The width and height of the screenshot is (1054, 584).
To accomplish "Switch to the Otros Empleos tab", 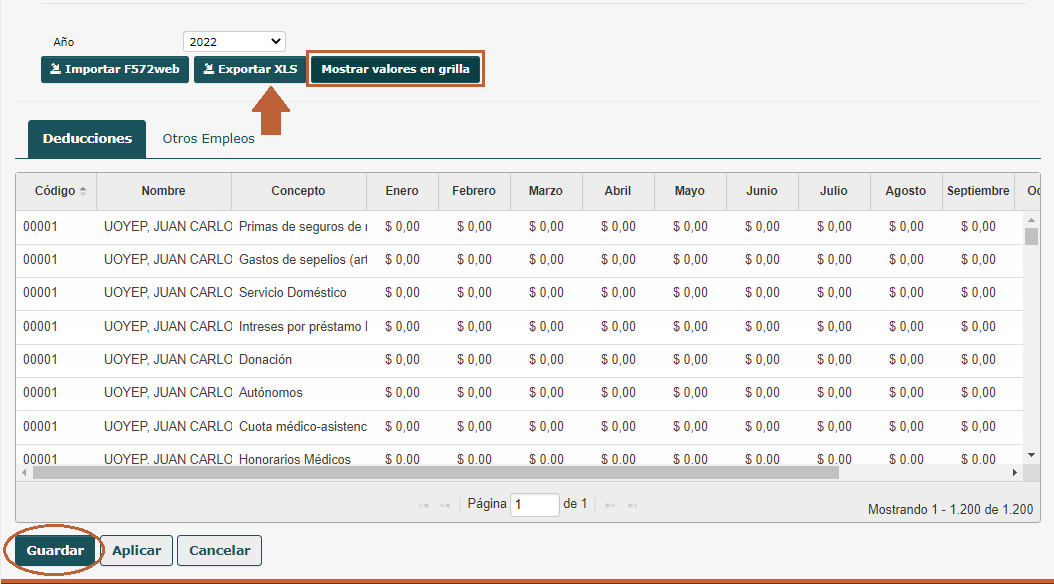I will (x=208, y=139).
